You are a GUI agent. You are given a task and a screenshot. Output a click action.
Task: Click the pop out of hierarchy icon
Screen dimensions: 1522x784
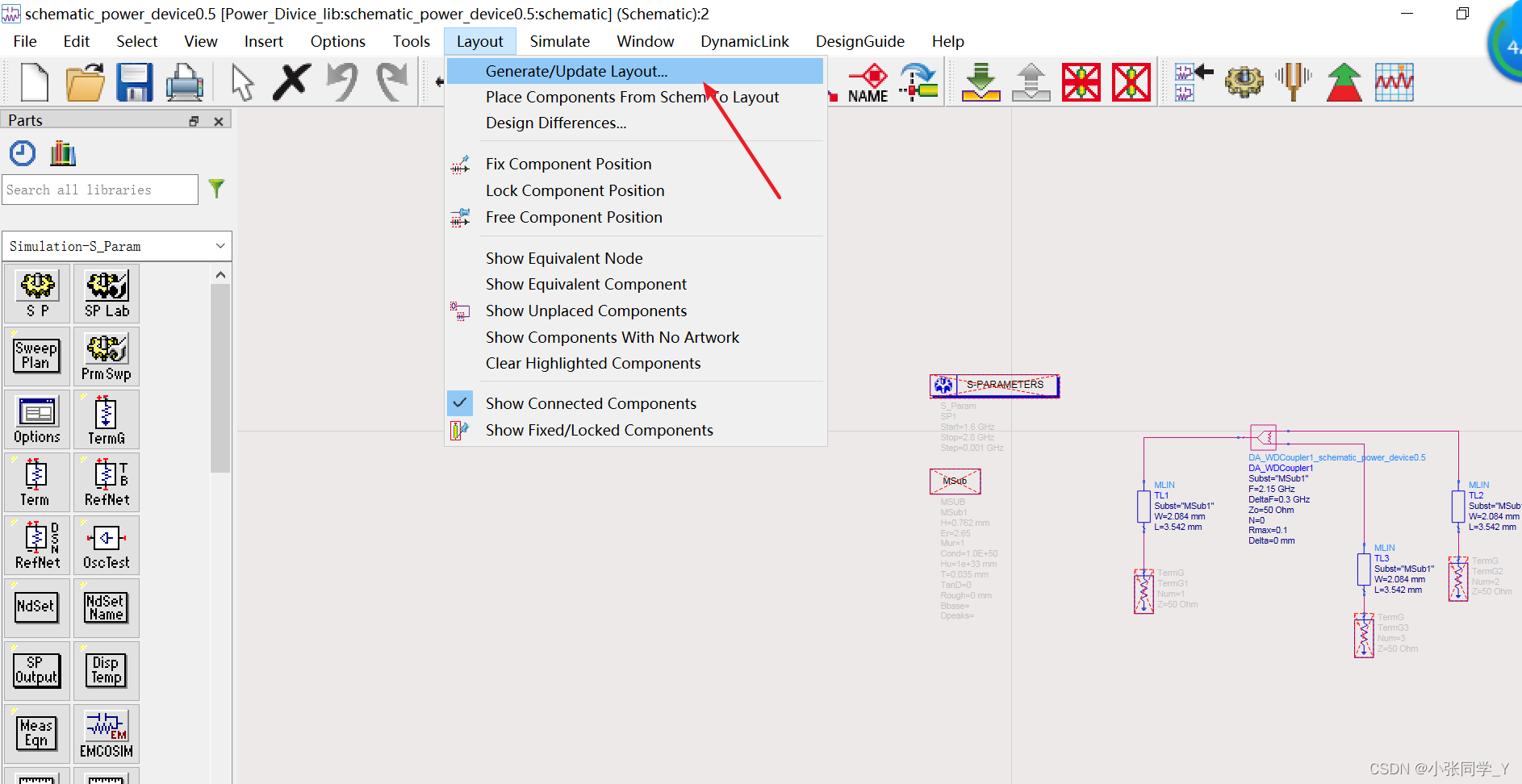(x=1031, y=81)
